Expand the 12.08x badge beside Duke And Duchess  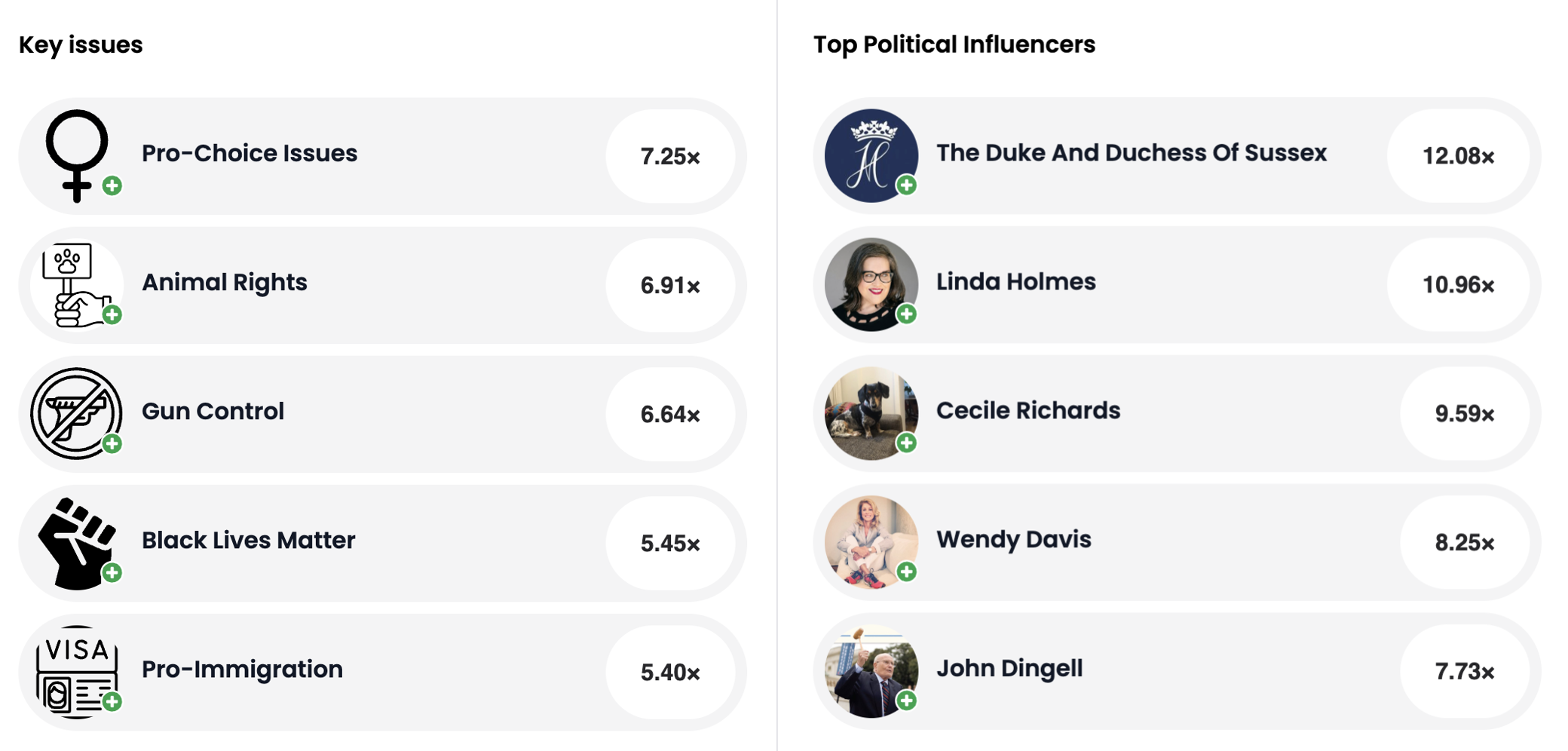pos(1459,155)
